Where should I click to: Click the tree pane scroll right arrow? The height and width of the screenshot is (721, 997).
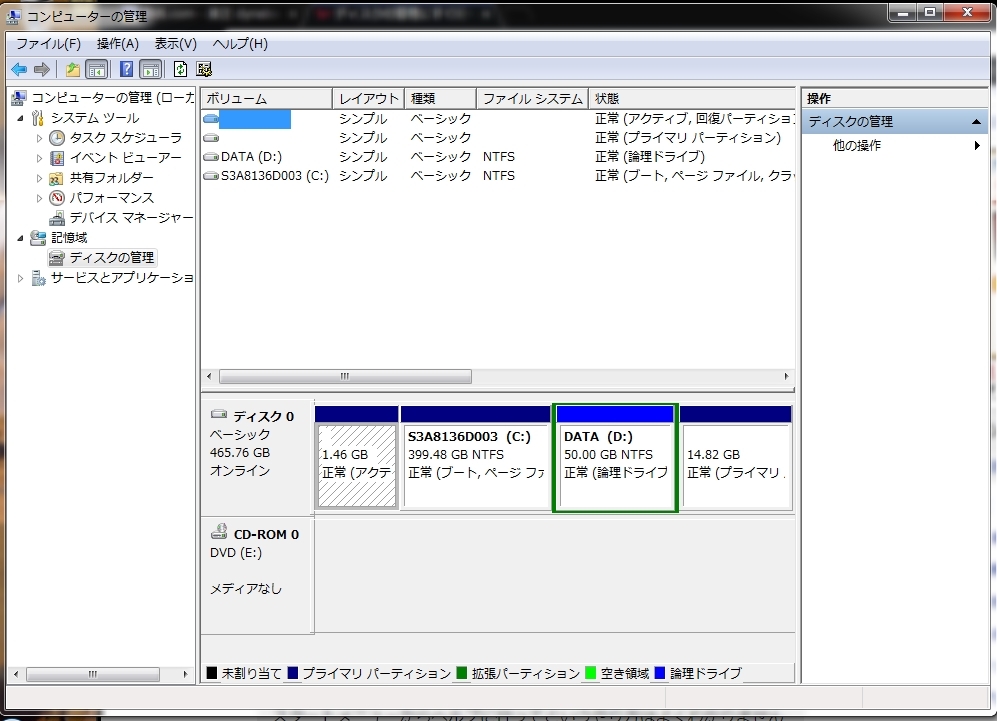coord(185,674)
